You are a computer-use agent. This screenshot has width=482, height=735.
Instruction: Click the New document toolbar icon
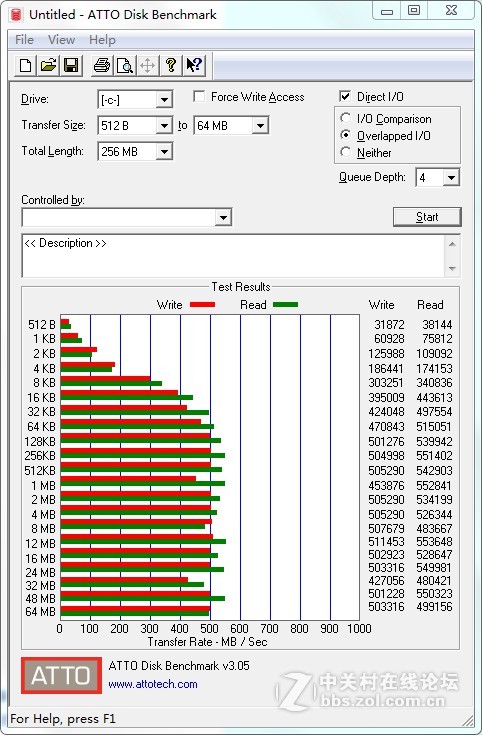click(25, 65)
